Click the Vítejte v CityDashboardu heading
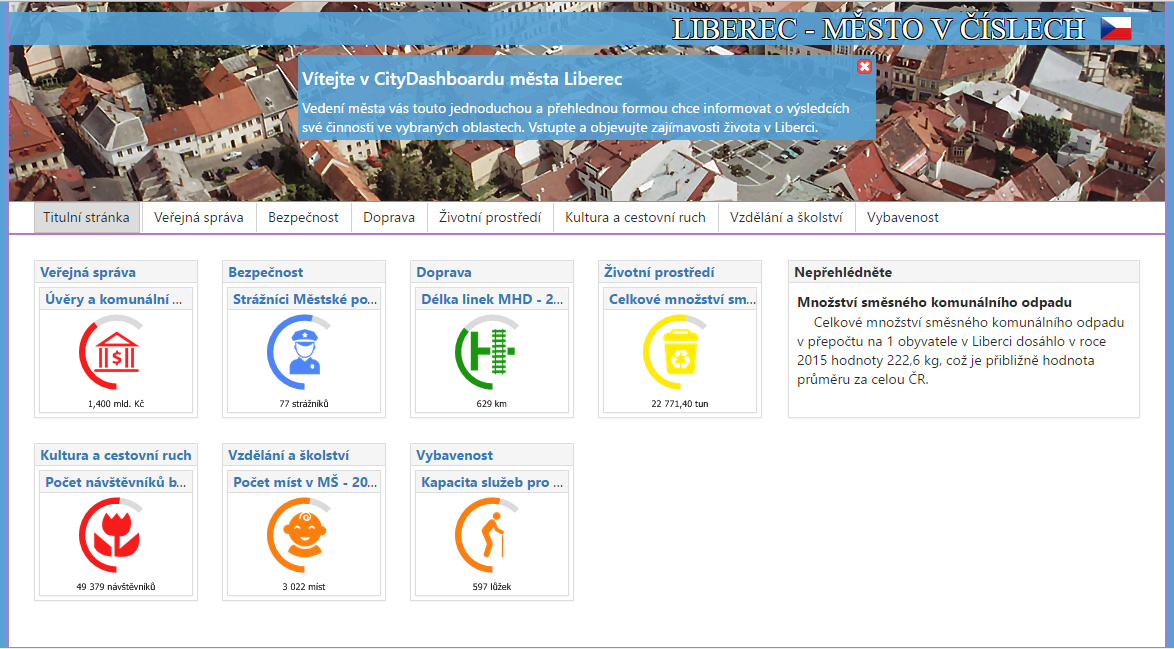 pos(462,79)
